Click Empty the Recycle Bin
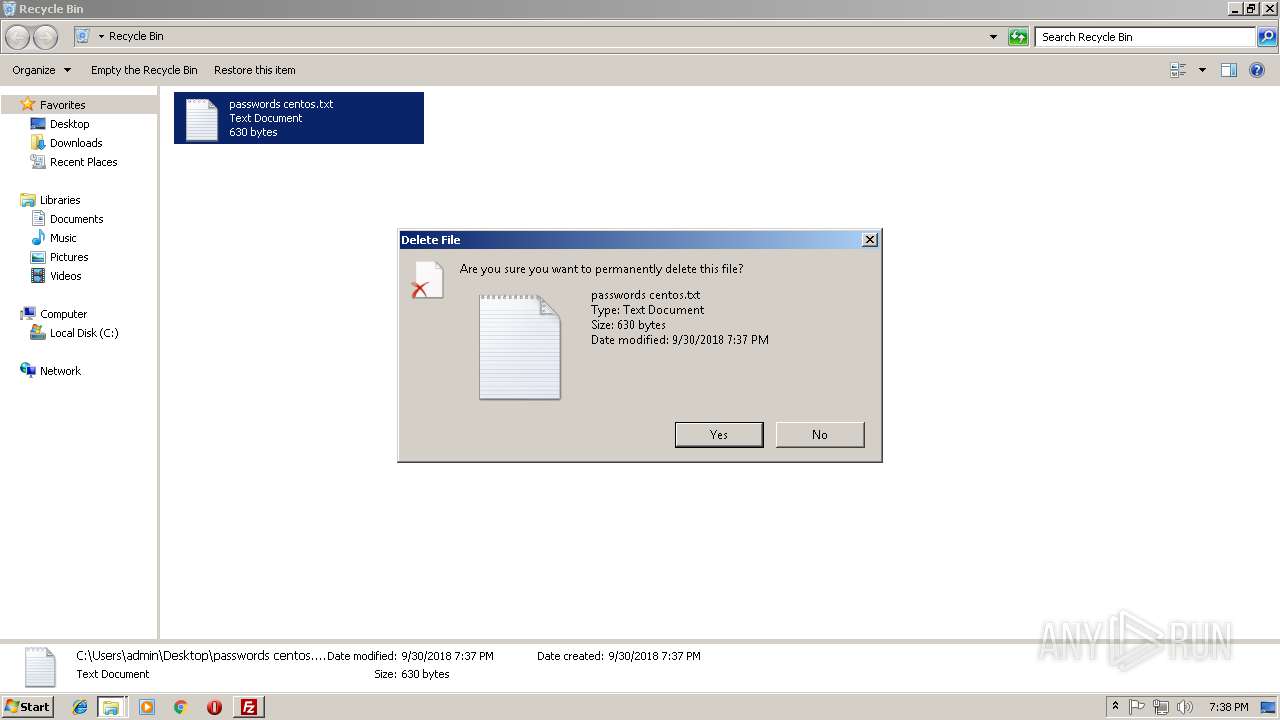The width and height of the screenshot is (1280, 720). click(144, 70)
